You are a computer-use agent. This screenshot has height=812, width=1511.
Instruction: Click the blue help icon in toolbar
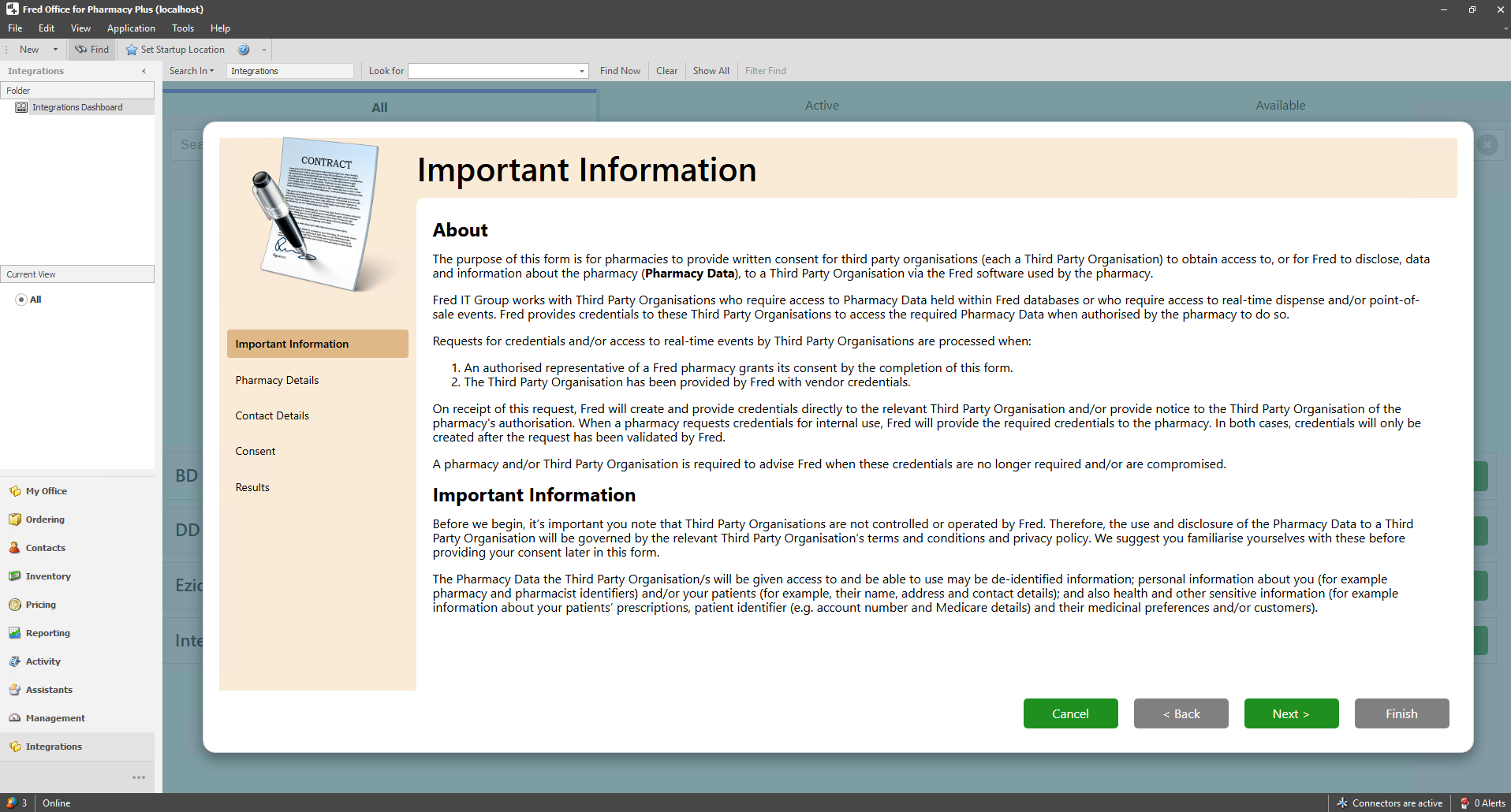click(x=244, y=50)
